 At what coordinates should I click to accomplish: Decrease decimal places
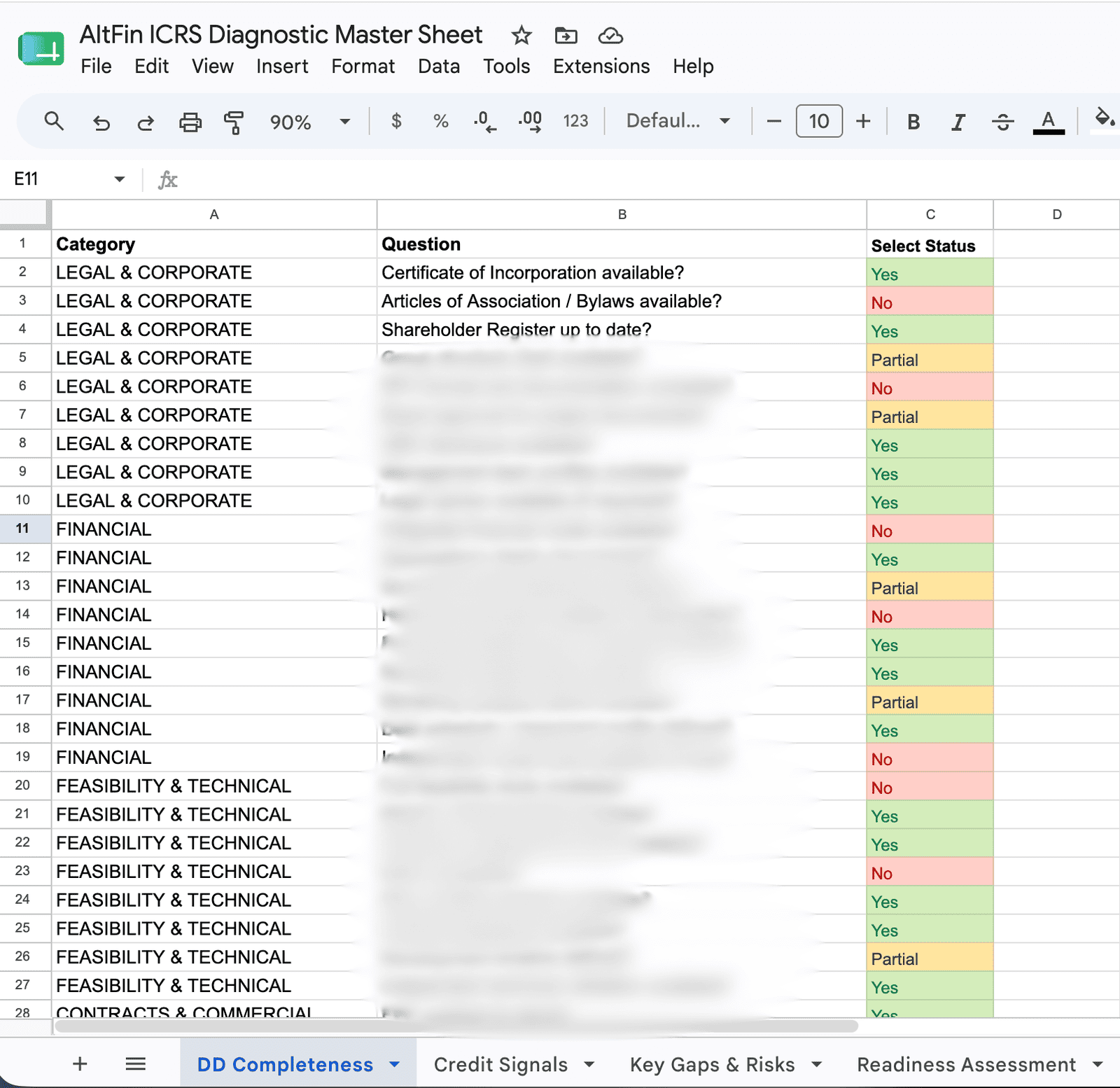(x=484, y=122)
